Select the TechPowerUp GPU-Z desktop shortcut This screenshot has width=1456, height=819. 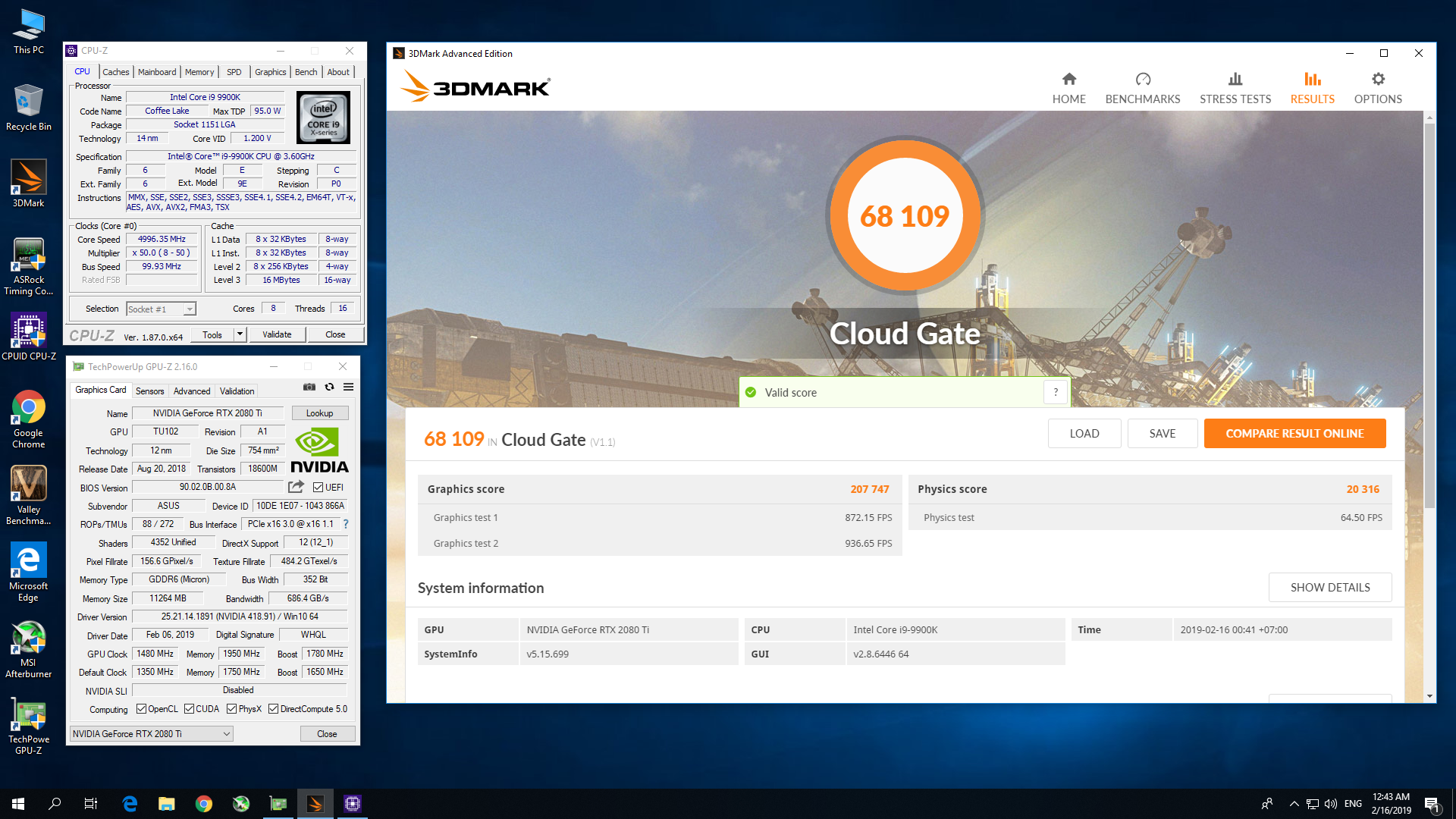click(29, 726)
